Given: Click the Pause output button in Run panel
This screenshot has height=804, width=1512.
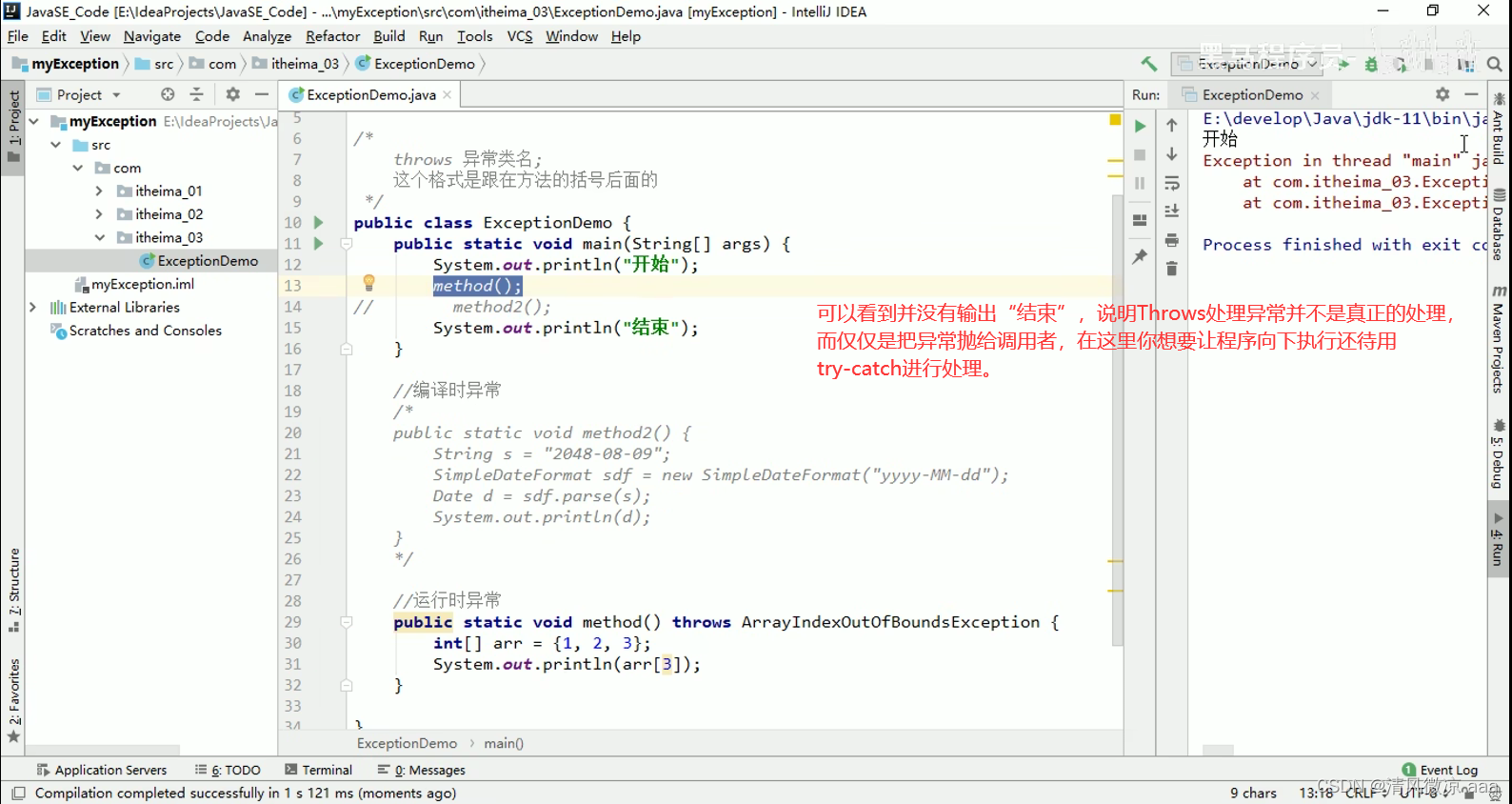Looking at the screenshot, I should pyautogui.click(x=1140, y=183).
